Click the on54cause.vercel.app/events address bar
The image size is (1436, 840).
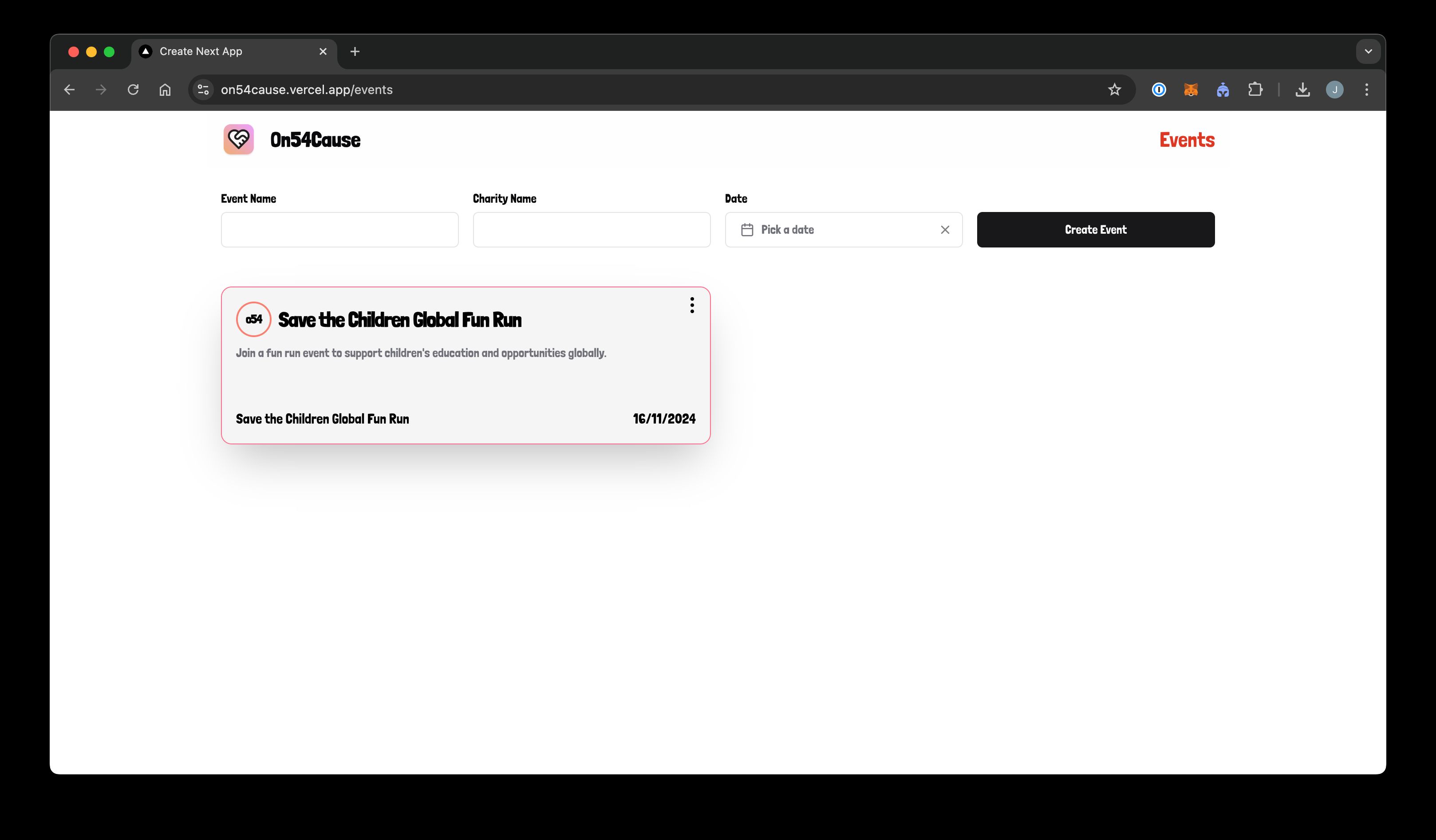[x=306, y=90]
